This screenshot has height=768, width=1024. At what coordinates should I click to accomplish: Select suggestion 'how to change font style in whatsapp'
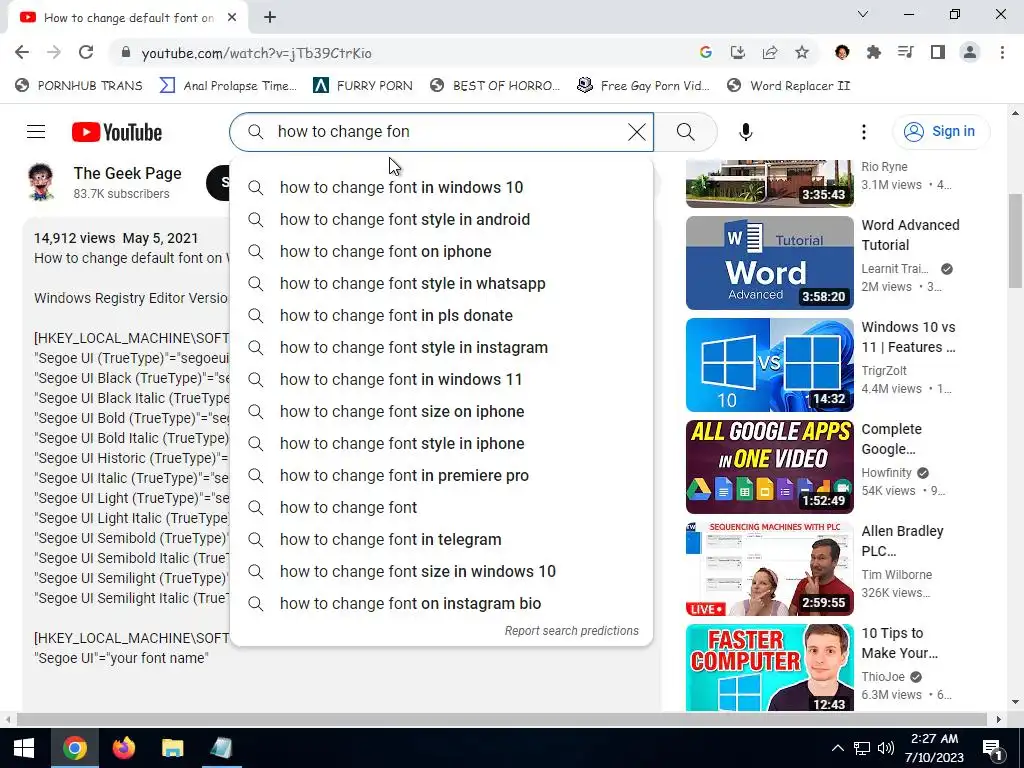pos(441,283)
